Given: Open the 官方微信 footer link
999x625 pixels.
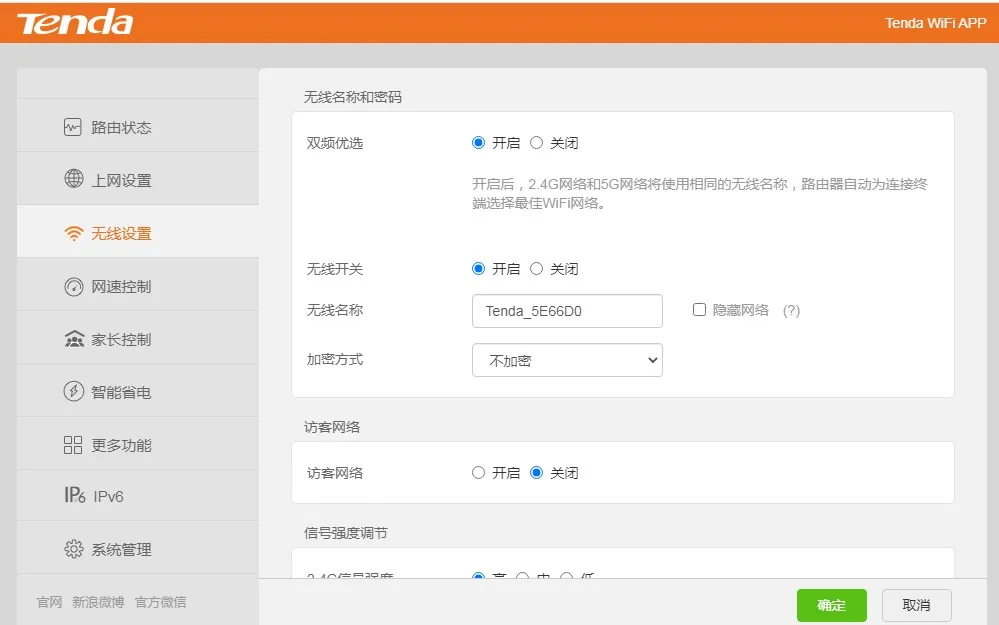Looking at the screenshot, I should (161, 601).
